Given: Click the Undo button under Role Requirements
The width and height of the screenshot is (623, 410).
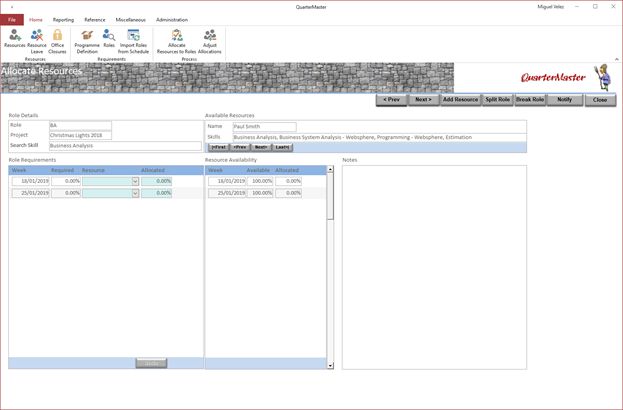Looking at the screenshot, I should [151, 363].
